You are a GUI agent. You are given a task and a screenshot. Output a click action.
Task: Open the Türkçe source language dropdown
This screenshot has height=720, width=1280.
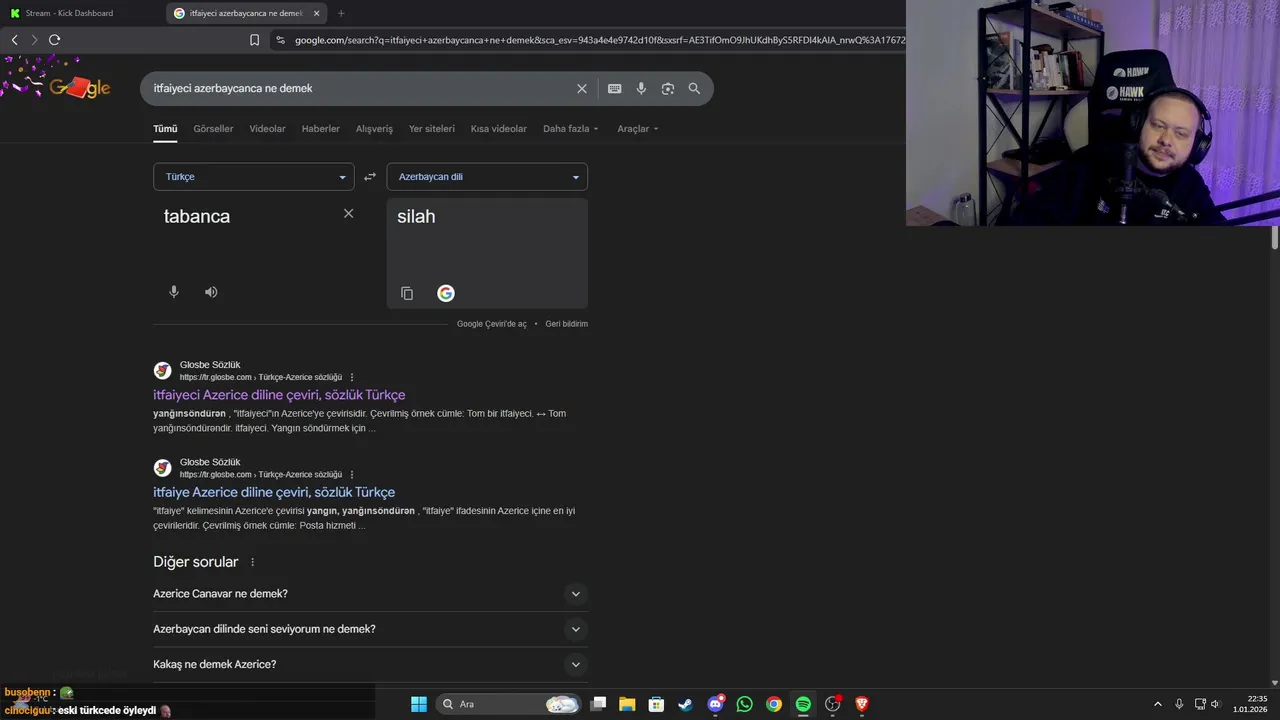coord(253,177)
